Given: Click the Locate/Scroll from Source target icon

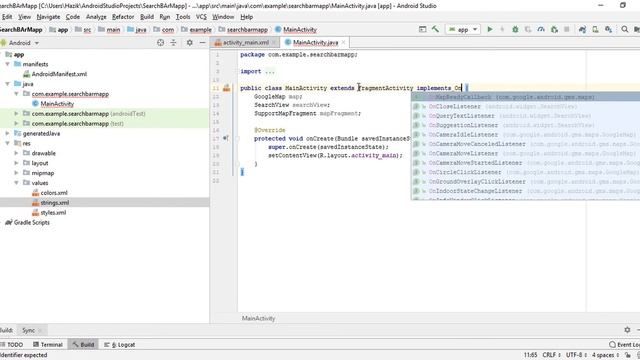Looking at the screenshot, I should click(x=160, y=42).
